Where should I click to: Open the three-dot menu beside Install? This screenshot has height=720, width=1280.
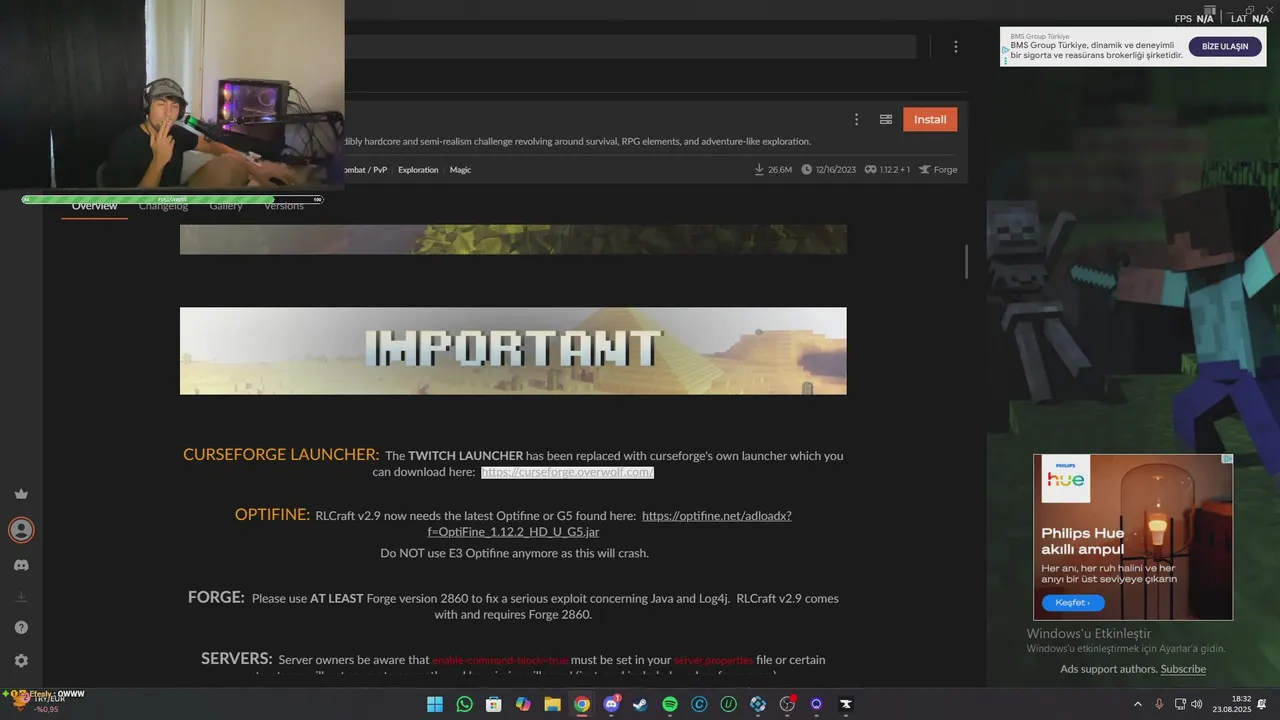[x=856, y=119]
